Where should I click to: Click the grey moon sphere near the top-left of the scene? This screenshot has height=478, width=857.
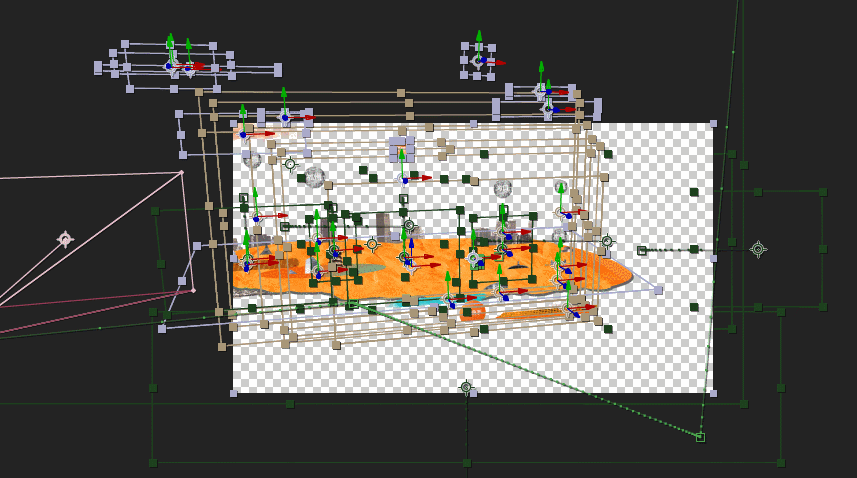pos(314,178)
